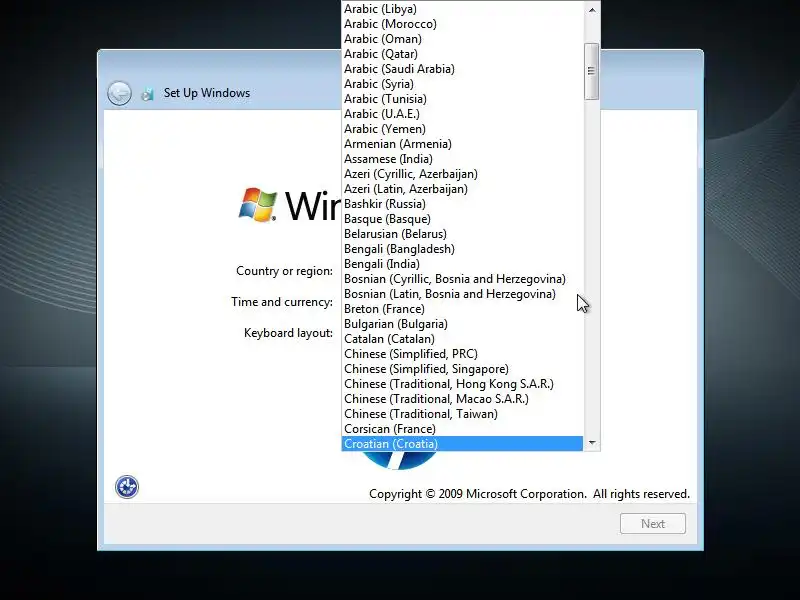Choose Bosnian (Latin, Bosnia and Herzegovina)
The image size is (800, 600).
tap(462, 294)
